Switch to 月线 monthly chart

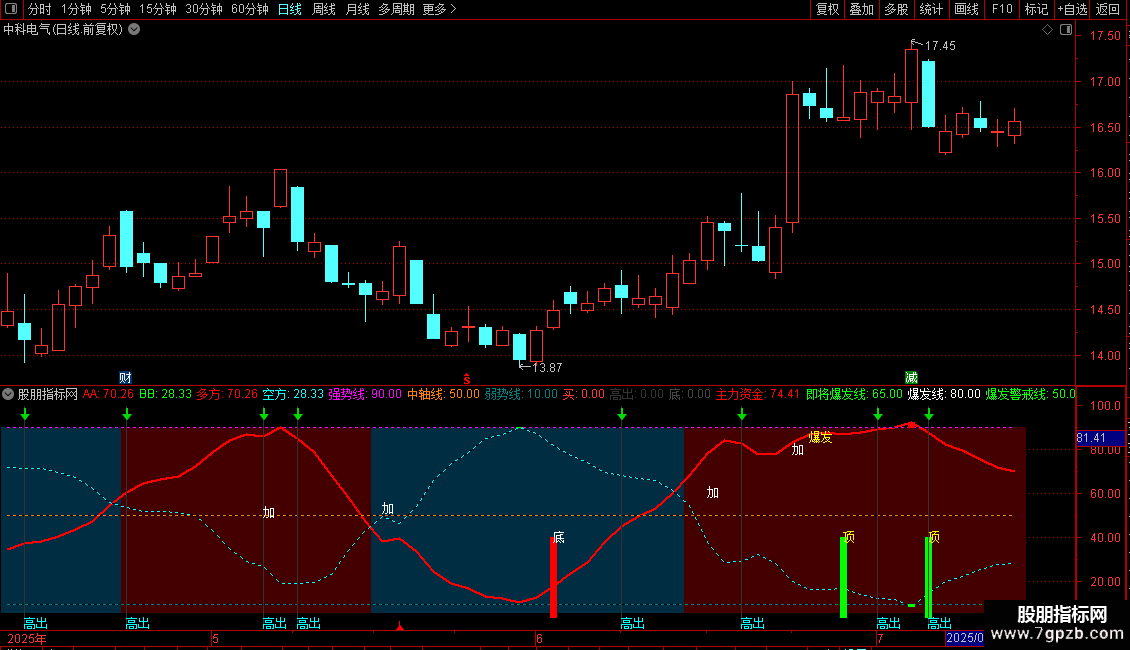point(357,9)
